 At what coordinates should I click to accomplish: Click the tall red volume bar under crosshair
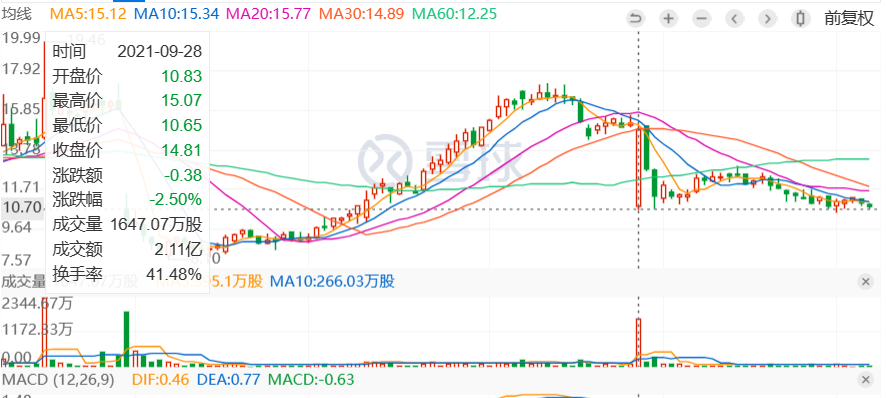639,342
